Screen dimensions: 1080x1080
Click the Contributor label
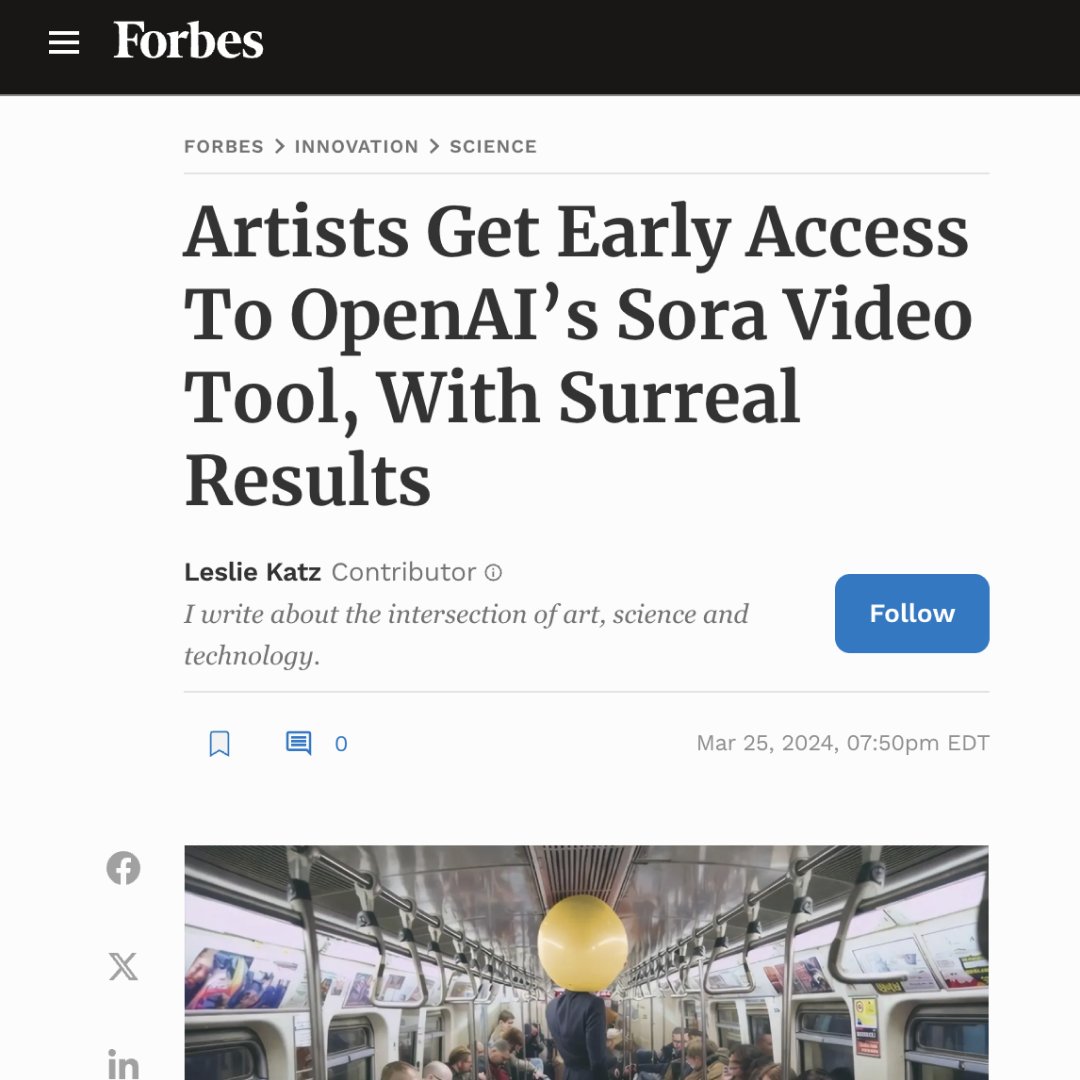(404, 572)
